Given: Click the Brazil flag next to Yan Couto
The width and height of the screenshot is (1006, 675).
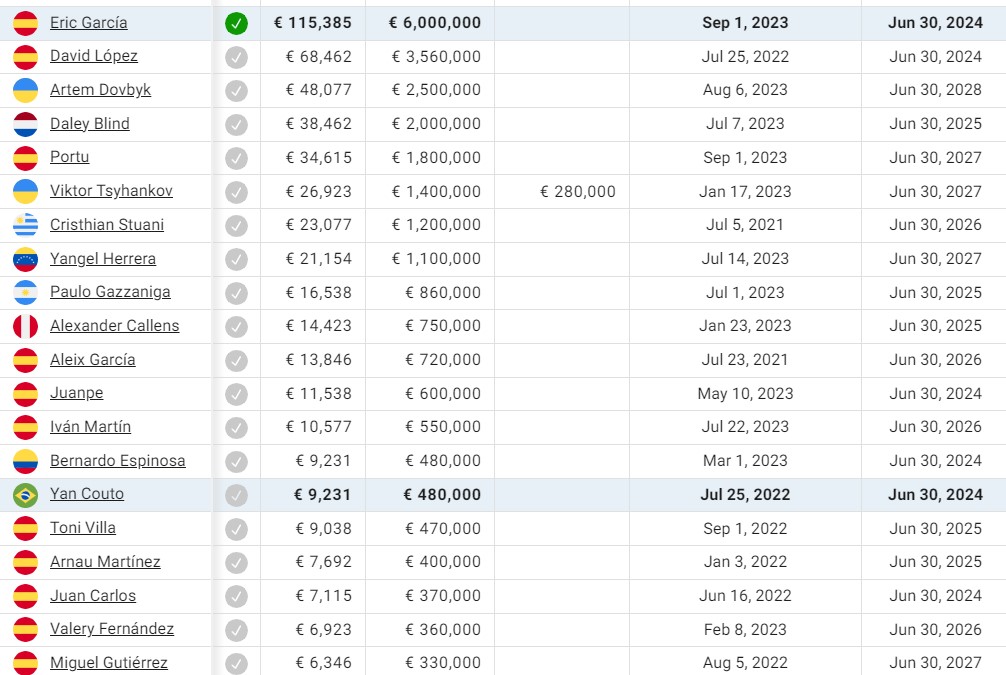Looking at the screenshot, I should (25, 495).
